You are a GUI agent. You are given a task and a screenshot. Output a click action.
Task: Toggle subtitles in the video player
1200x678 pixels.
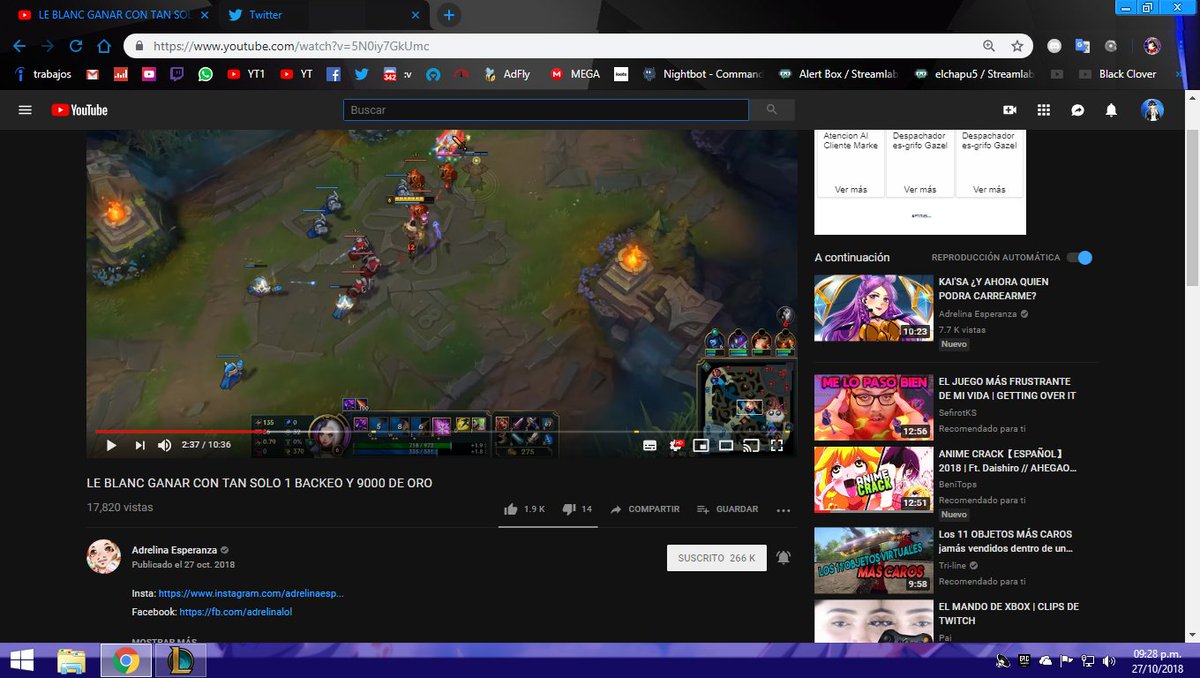pyautogui.click(x=650, y=445)
